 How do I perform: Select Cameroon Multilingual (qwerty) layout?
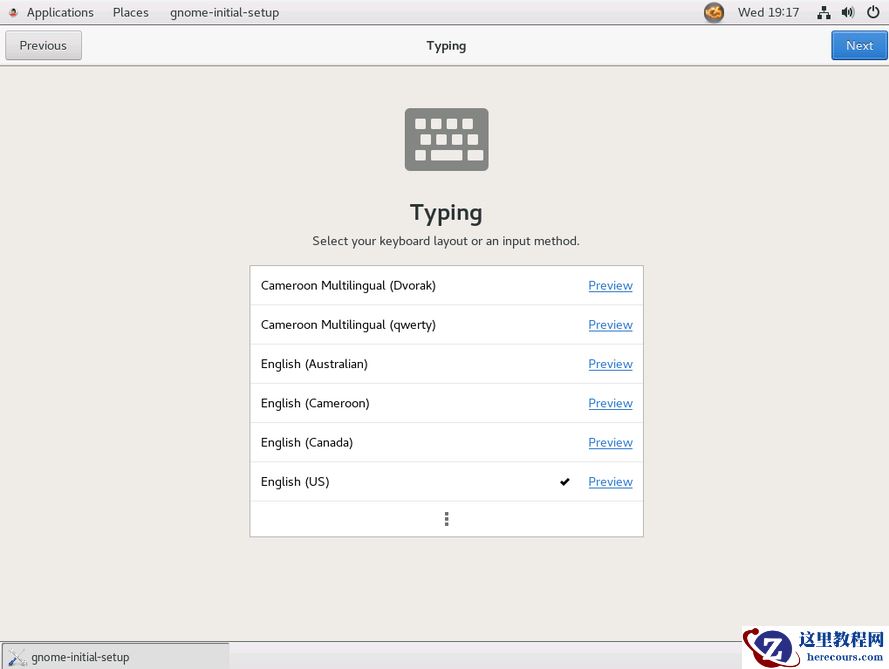446,324
